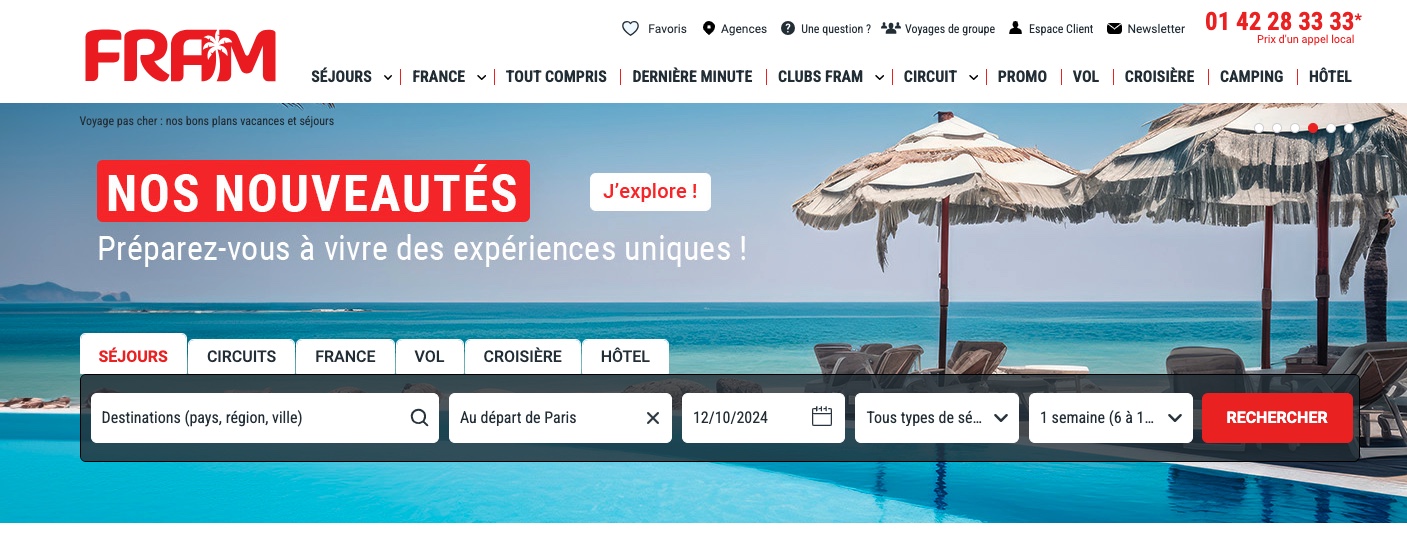Click the Agences location pin icon

click(x=709, y=28)
